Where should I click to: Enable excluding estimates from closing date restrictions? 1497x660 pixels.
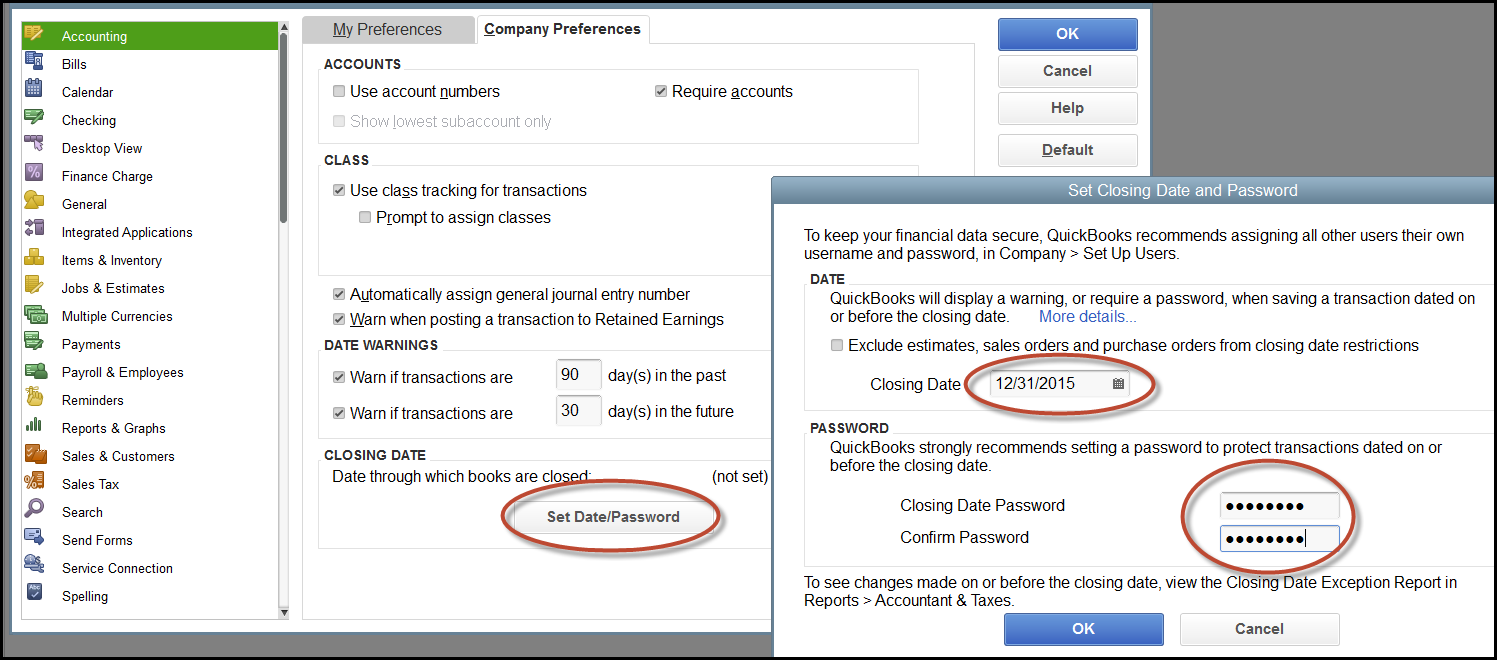click(x=837, y=345)
